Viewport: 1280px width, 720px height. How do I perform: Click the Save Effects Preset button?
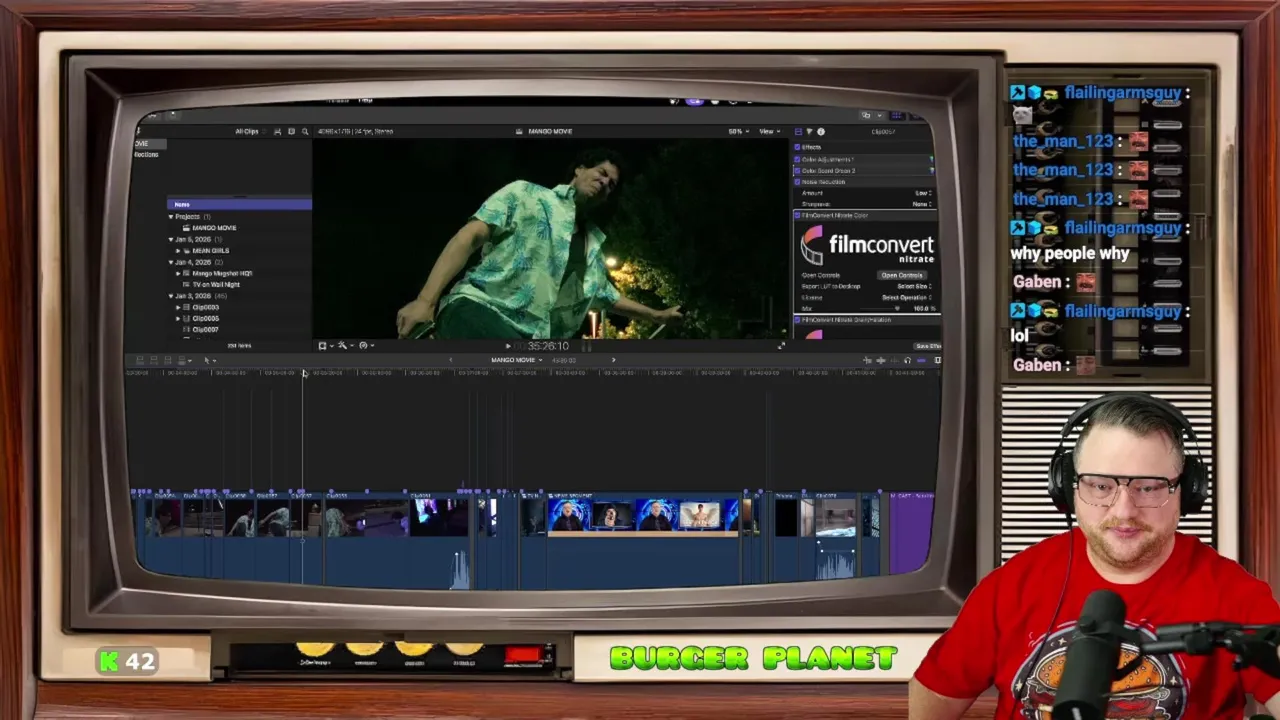coord(927,346)
